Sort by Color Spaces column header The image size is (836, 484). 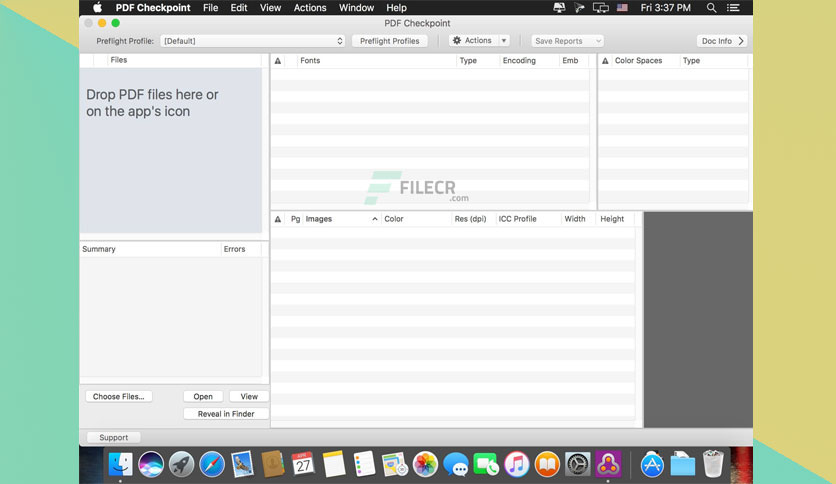pos(638,61)
